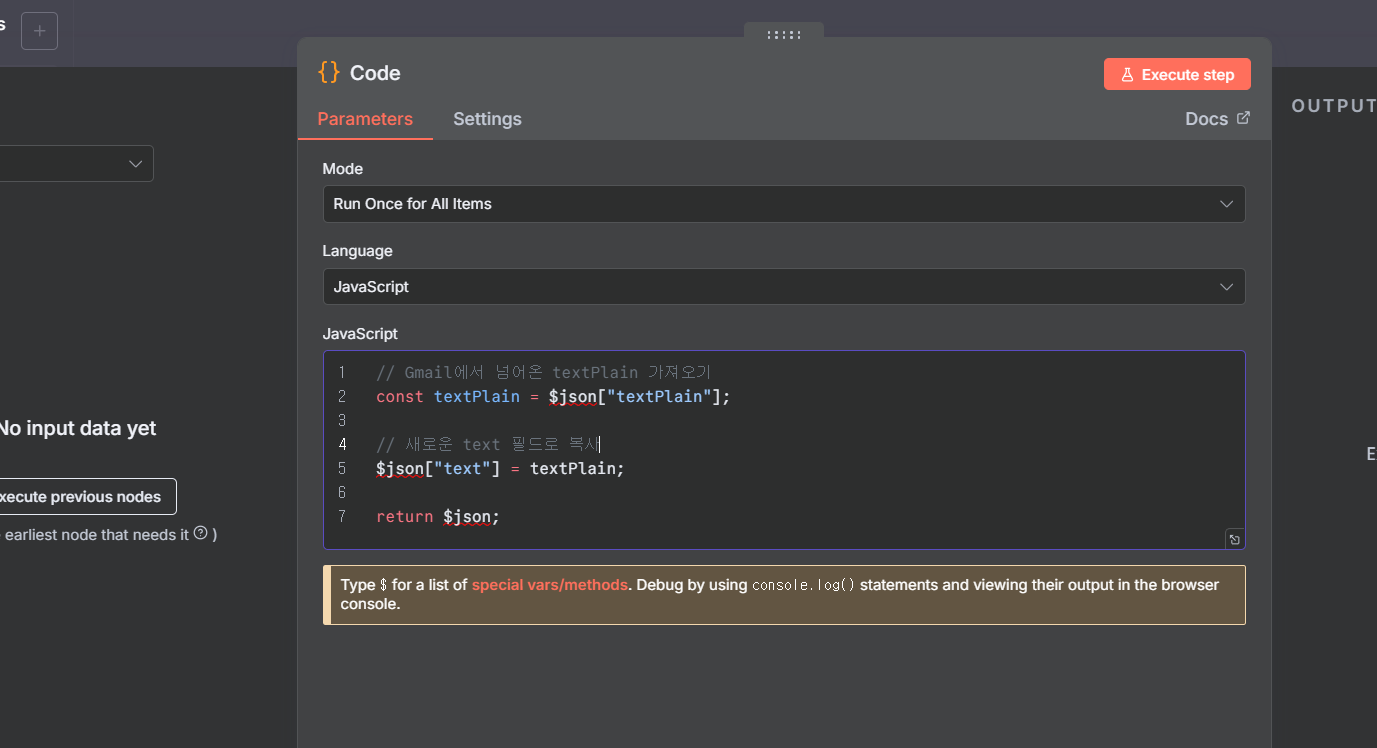Click the Execute previous nodes button

(86, 497)
